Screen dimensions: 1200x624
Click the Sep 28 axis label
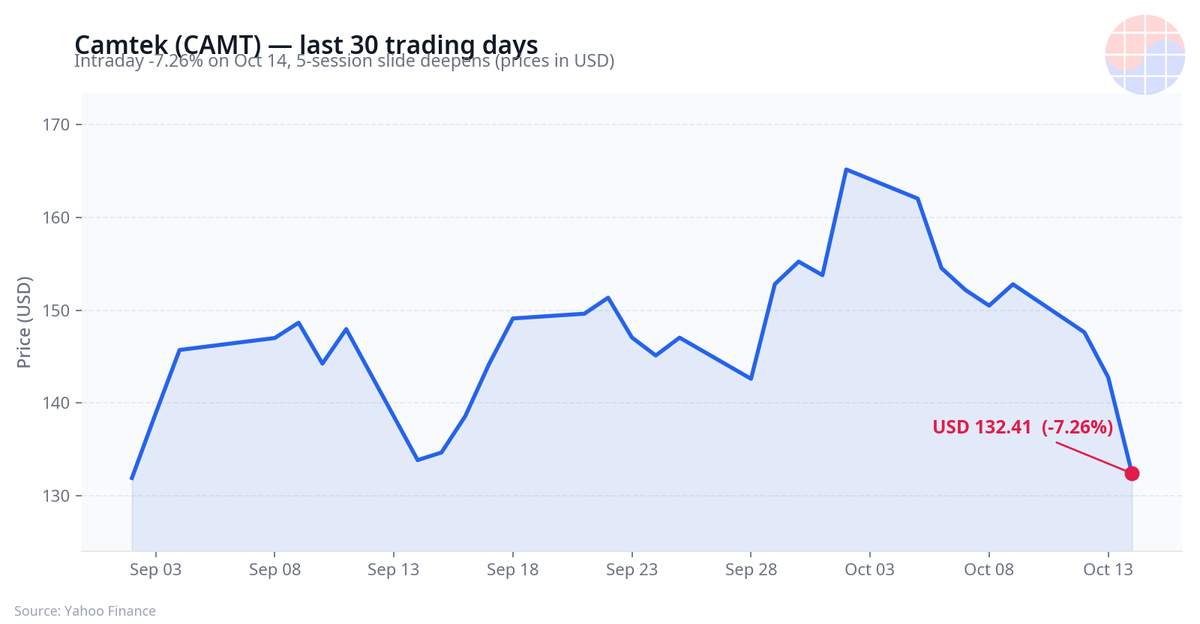(x=751, y=570)
